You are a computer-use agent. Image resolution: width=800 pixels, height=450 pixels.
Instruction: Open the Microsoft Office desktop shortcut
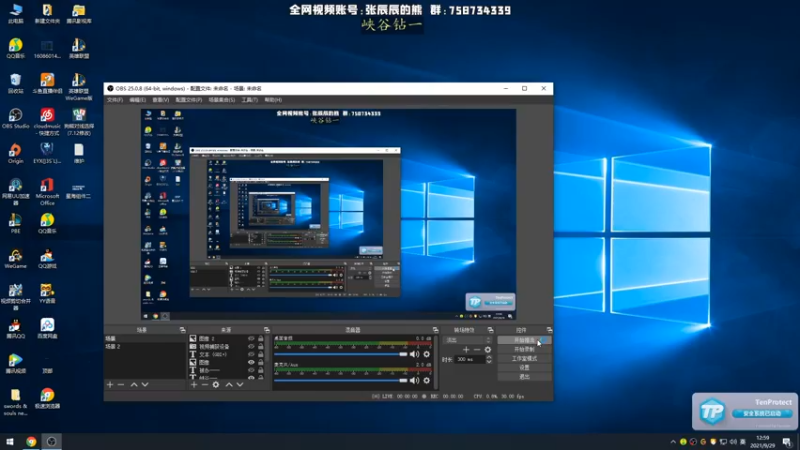point(47,191)
